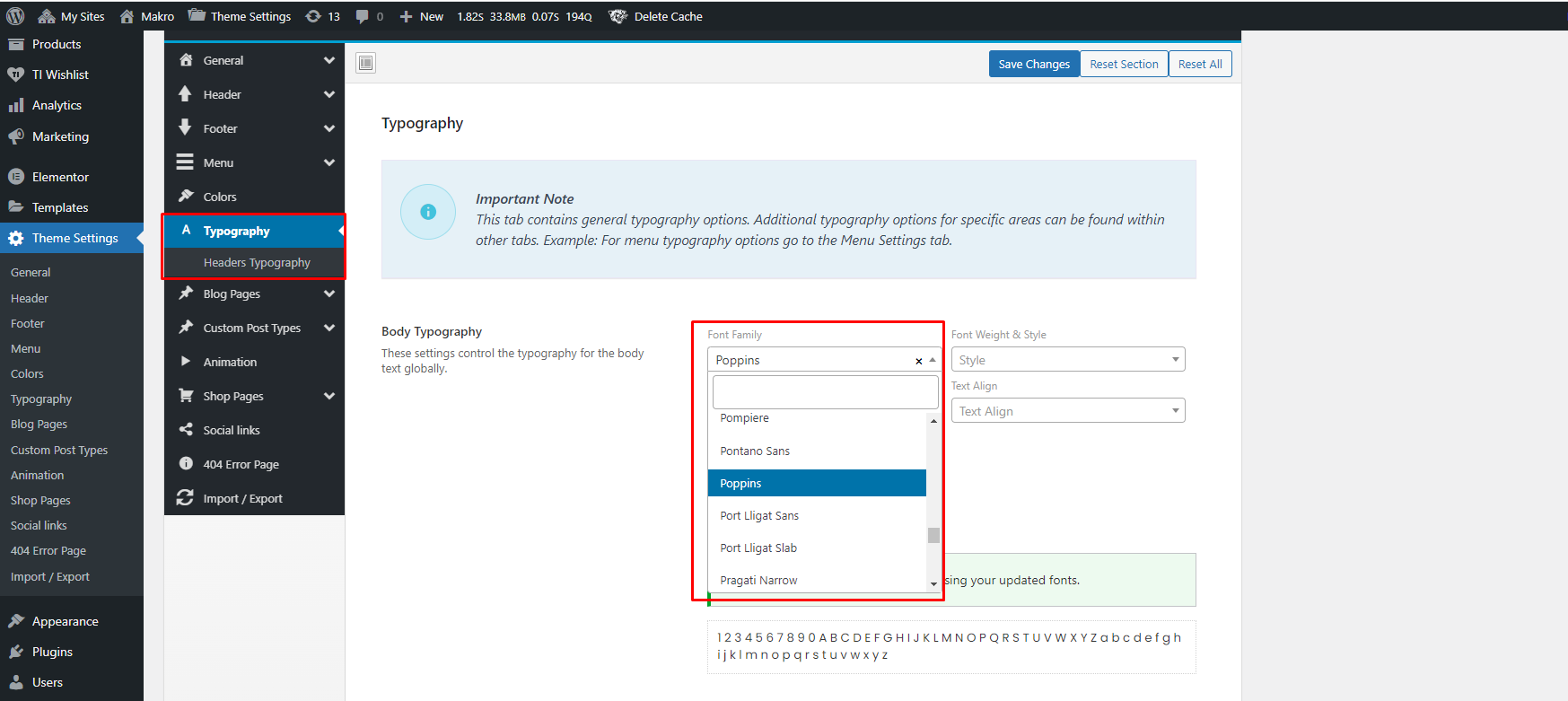Expand the Header section chevron
The height and width of the screenshot is (701, 1568).
(329, 94)
